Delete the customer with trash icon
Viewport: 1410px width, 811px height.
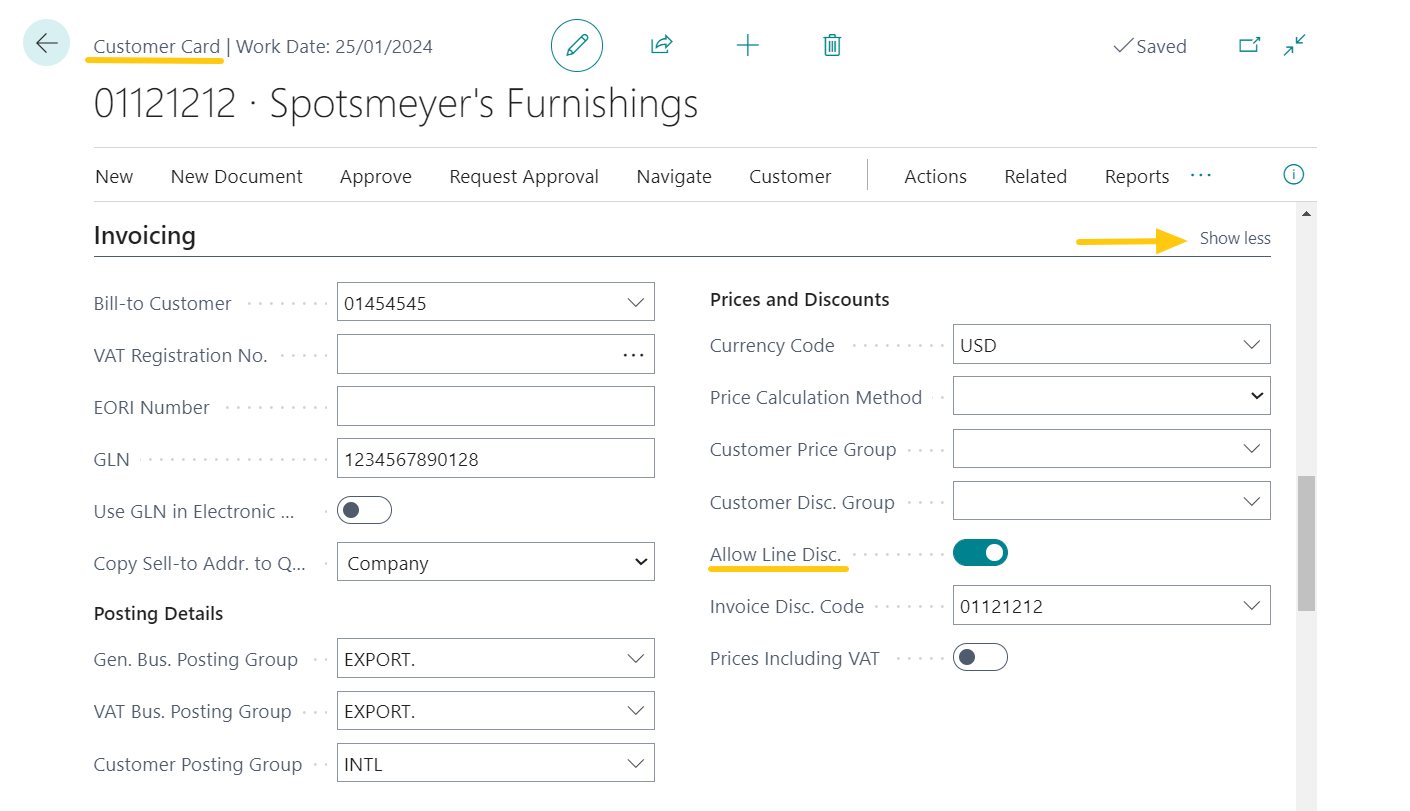click(x=832, y=45)
